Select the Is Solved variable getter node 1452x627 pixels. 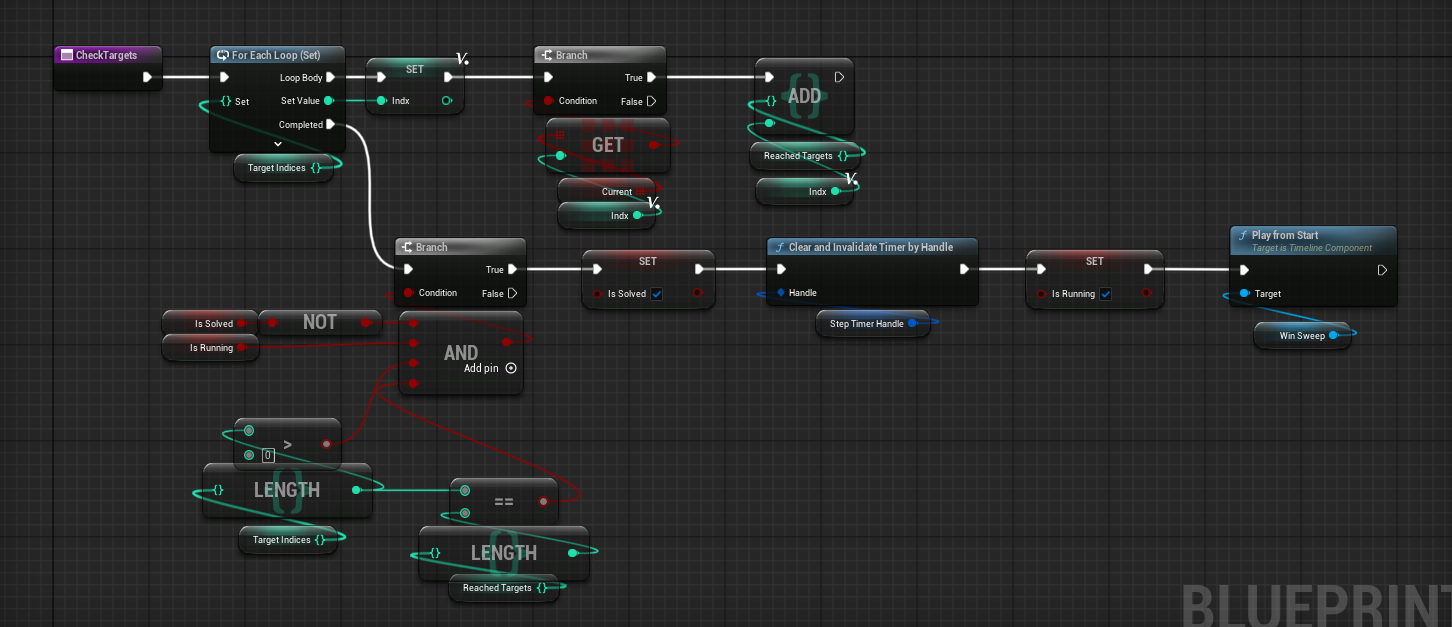[211, 324]
